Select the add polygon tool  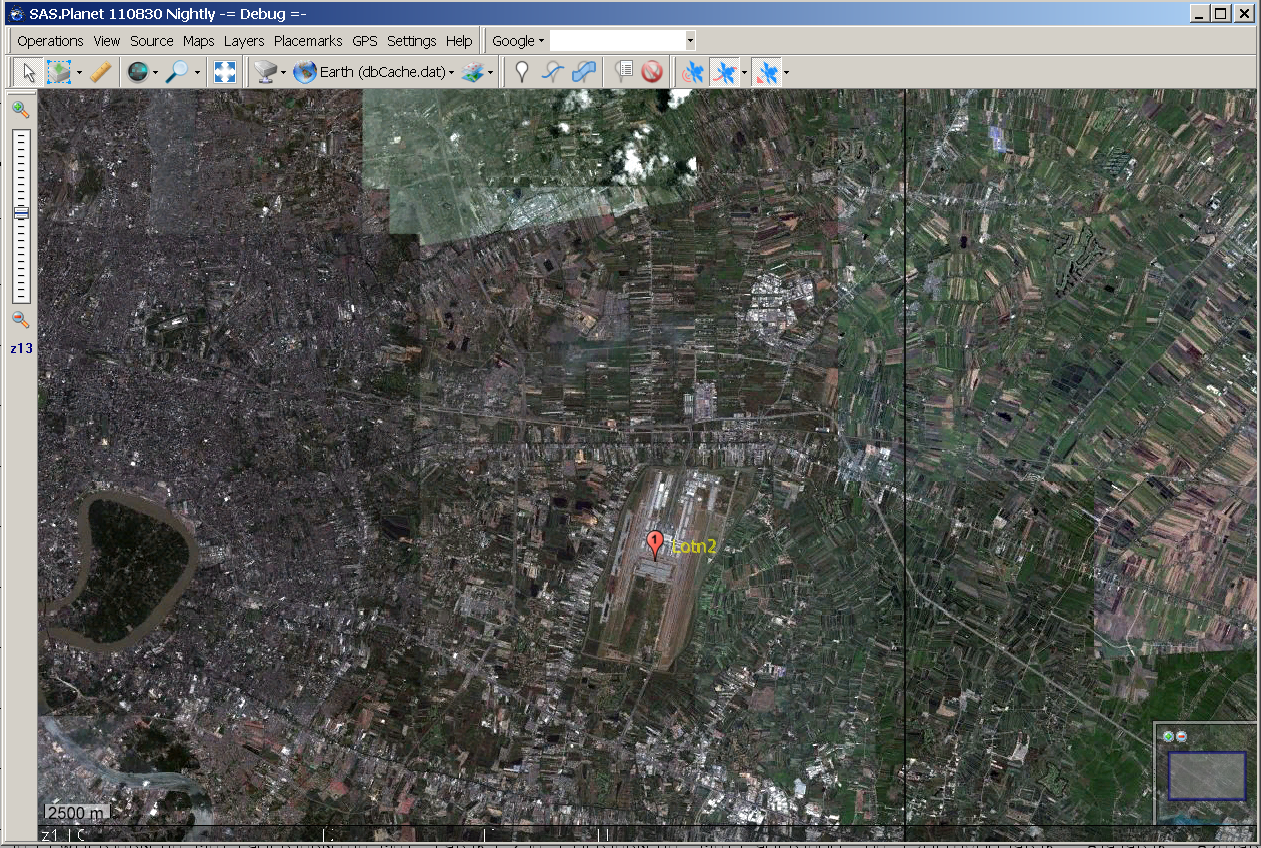(x=584, y=72)
